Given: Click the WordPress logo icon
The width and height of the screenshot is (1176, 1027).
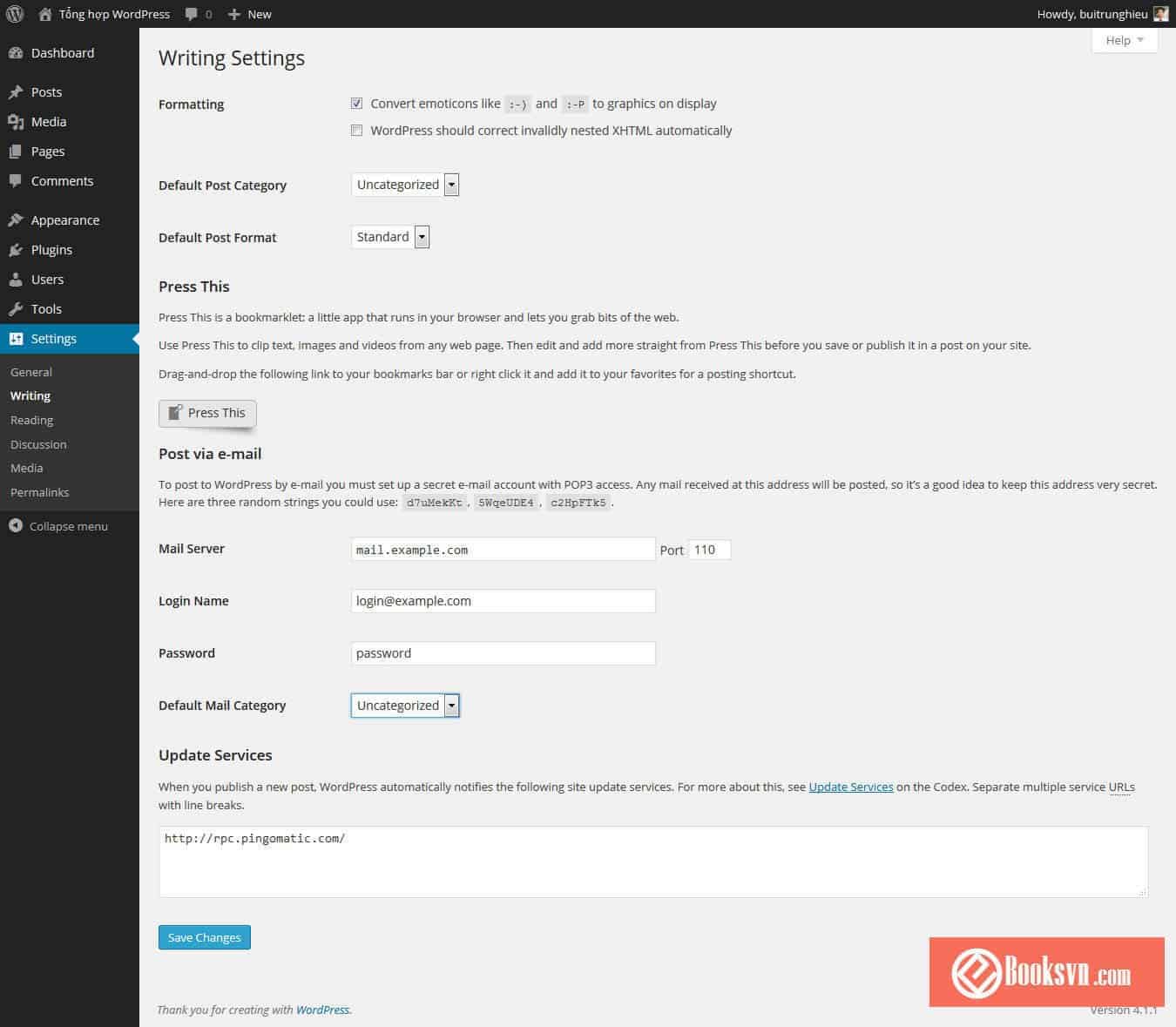Looking at the screenshot, I should pyautogui.click(x=15, y=14).
